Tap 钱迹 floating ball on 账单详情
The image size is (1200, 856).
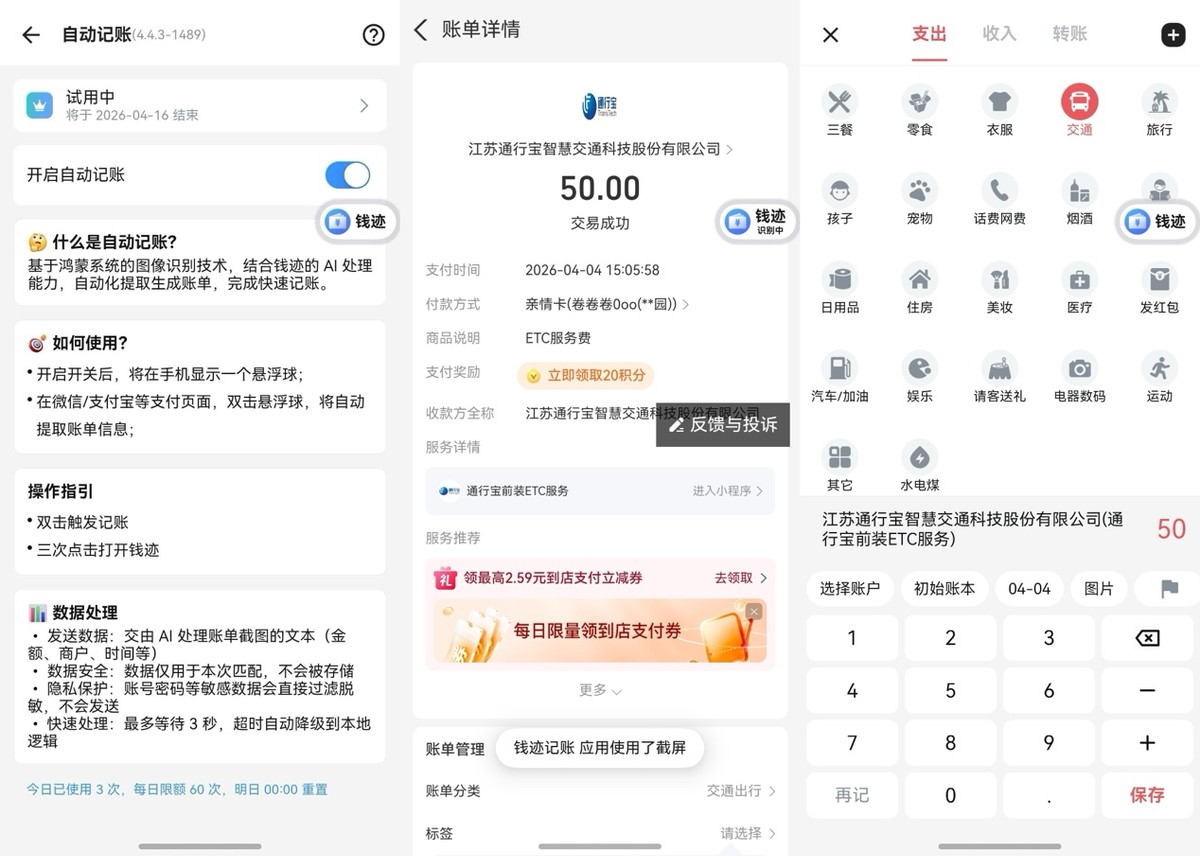point(757,221)
